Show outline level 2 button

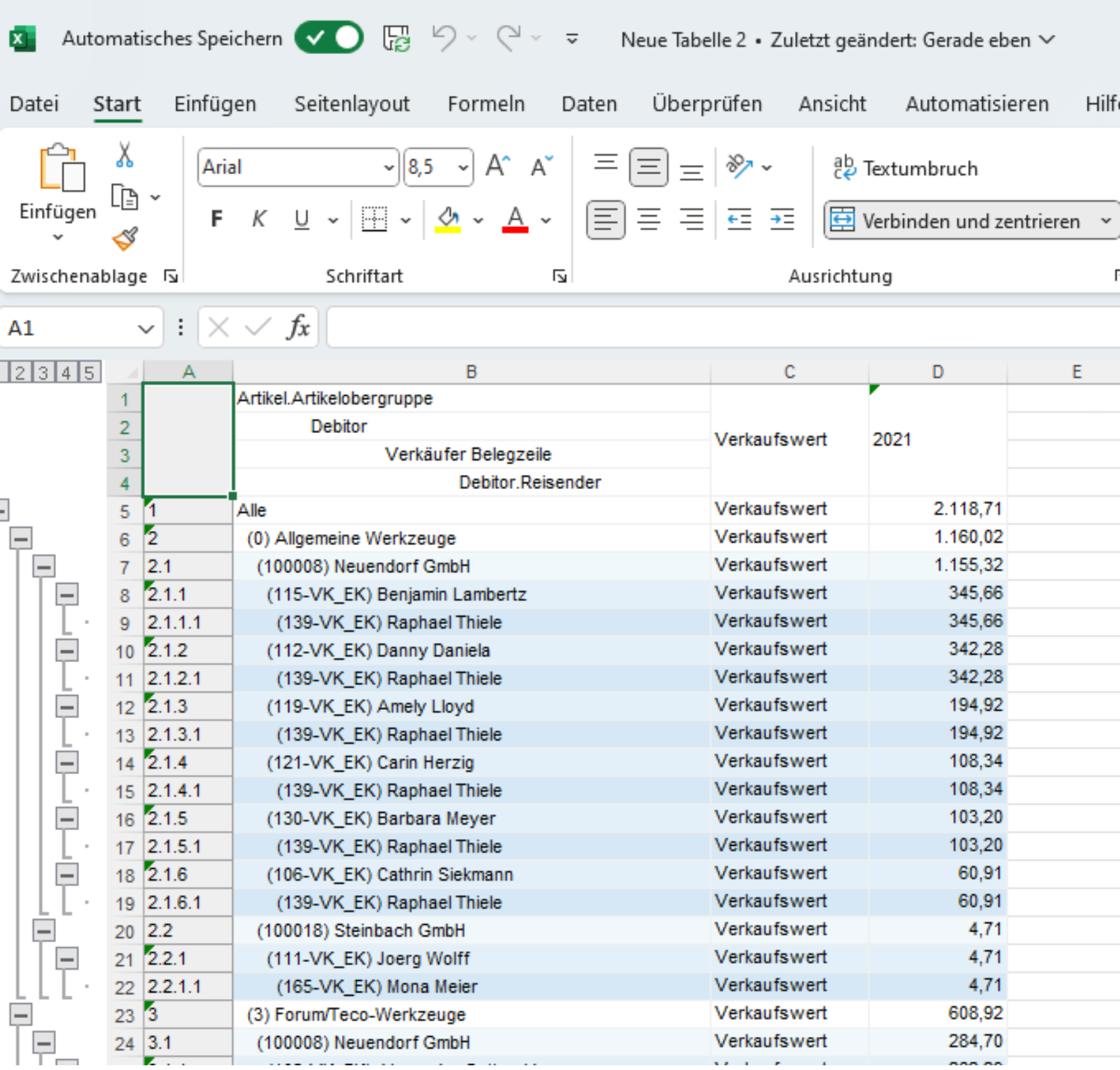(x=20, y=372)
